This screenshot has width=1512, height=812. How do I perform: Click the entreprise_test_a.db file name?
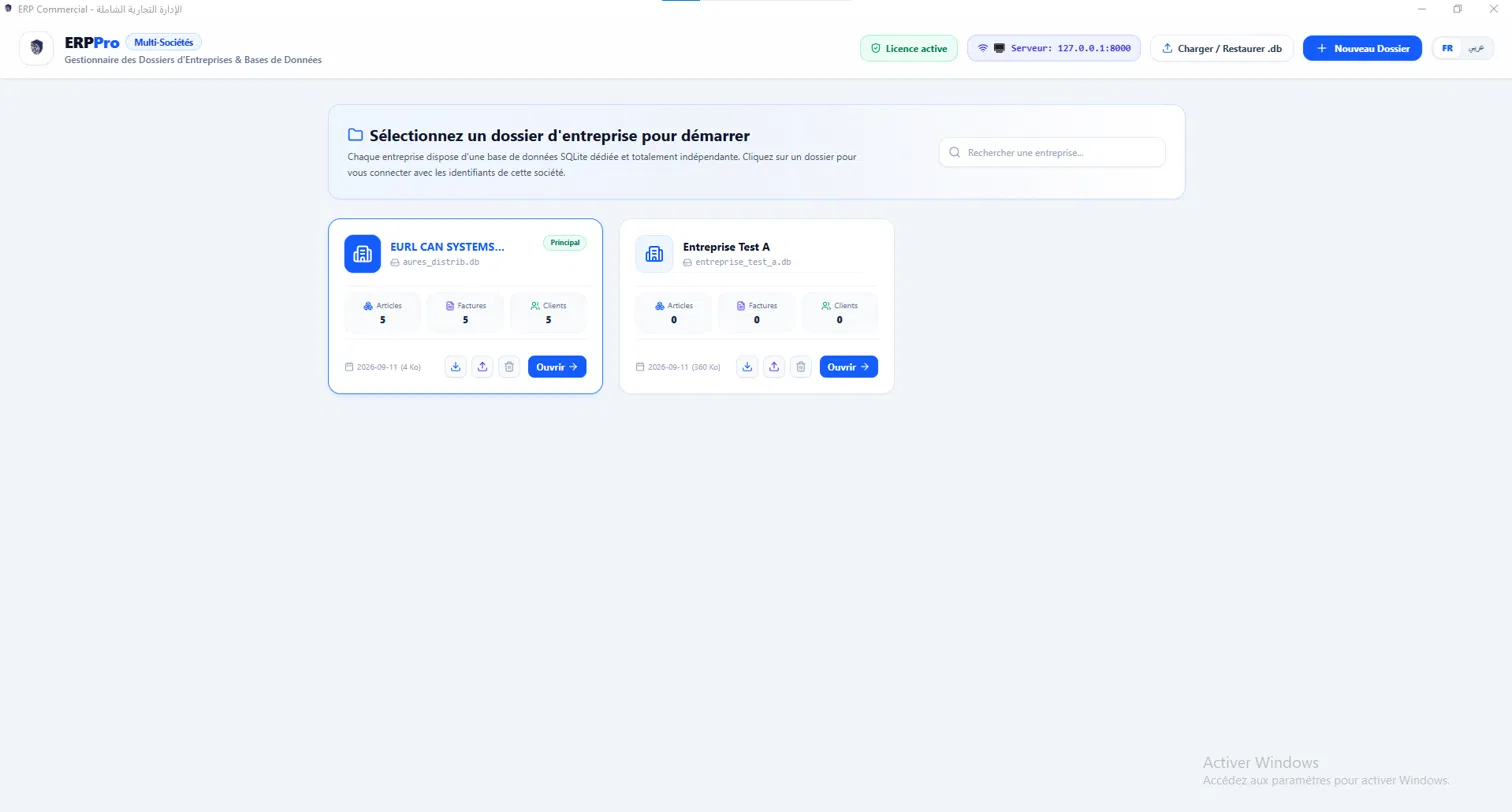click(x=743, y=262)
